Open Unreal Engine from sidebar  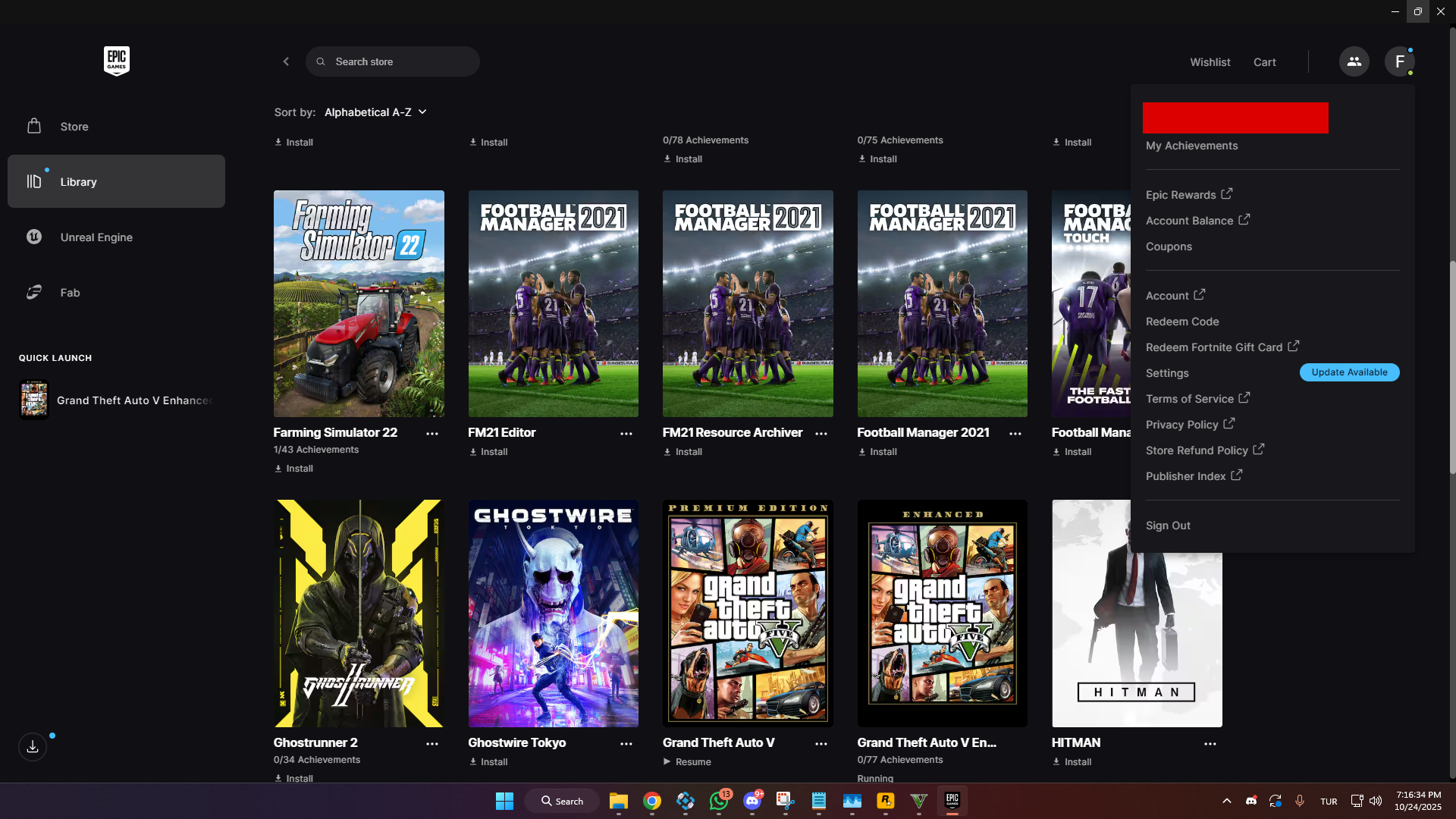96,237
